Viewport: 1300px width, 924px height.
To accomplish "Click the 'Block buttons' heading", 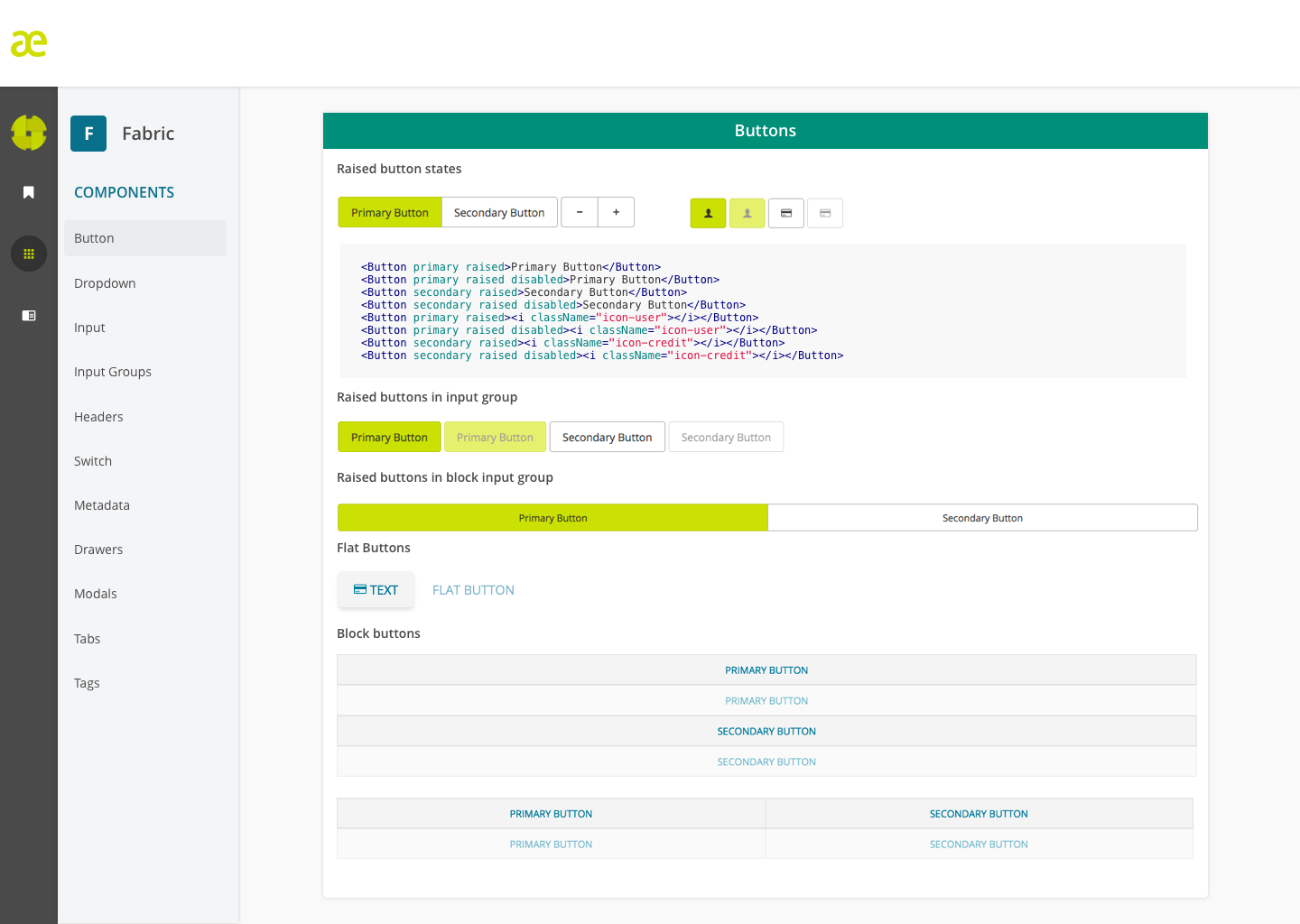I will pos(378,633).
